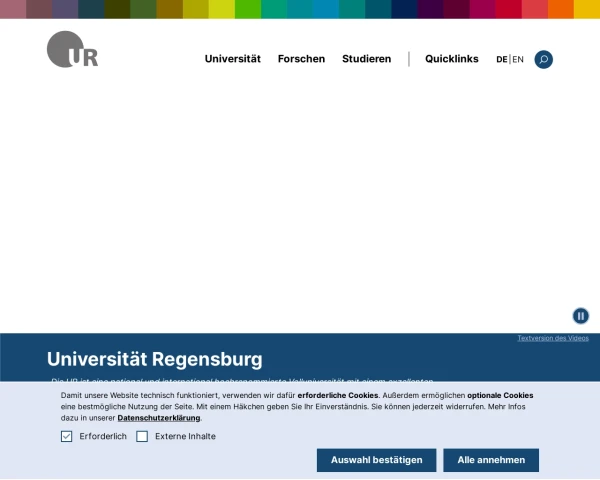Enable the Externe Inhalte checkbox
This screenshot has width=600, height=480.
tap(142, 436)
